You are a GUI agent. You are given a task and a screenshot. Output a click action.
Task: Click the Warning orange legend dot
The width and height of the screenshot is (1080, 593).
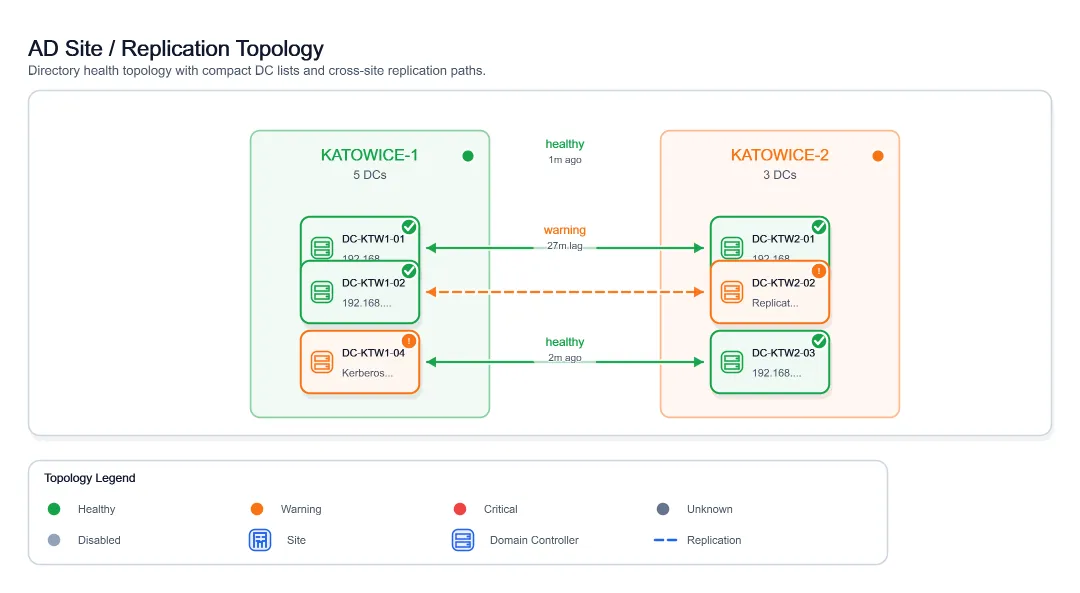[x=257, y=509]
